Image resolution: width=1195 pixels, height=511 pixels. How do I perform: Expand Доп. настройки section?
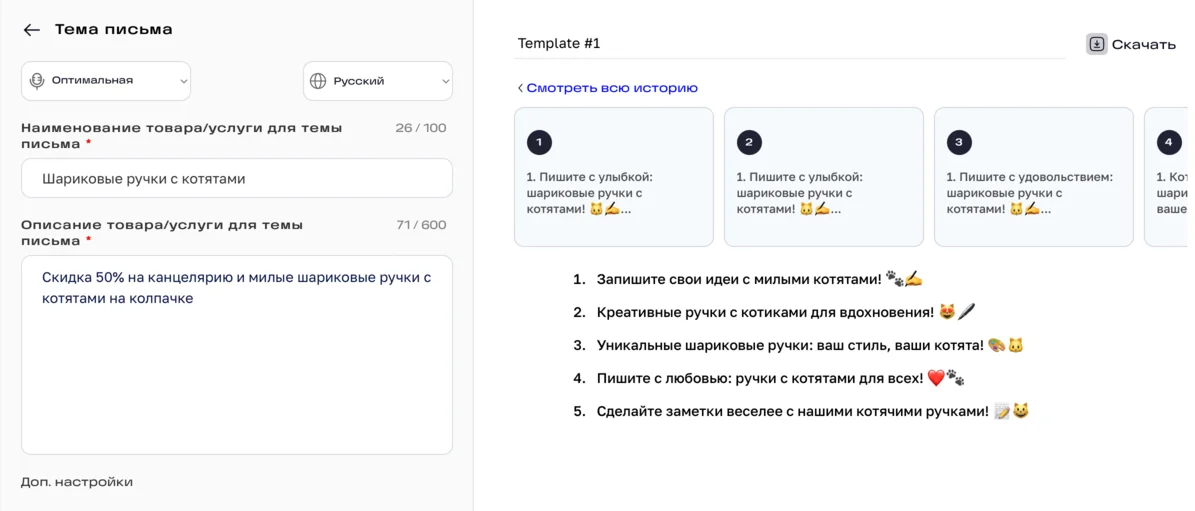[77, 482]
